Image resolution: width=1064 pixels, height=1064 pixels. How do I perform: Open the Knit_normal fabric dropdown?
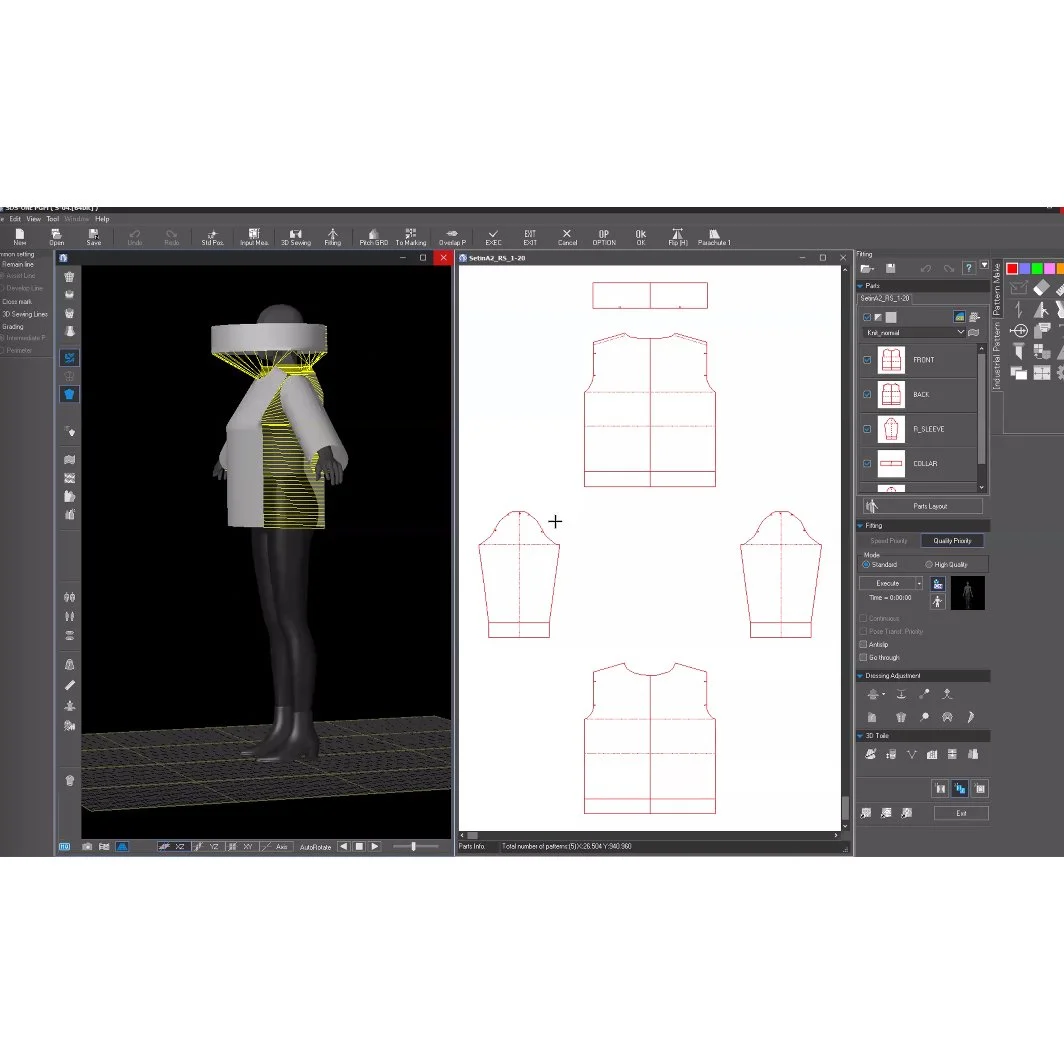(x=915, y=332)
